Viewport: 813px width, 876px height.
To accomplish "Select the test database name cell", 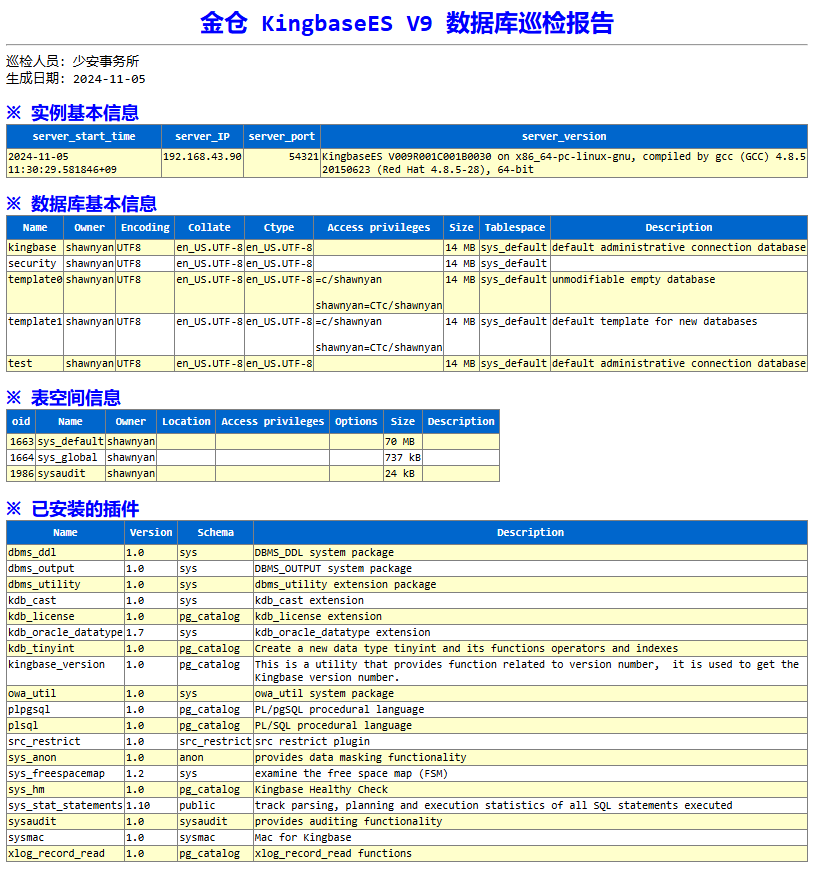I will coord(35,364).
